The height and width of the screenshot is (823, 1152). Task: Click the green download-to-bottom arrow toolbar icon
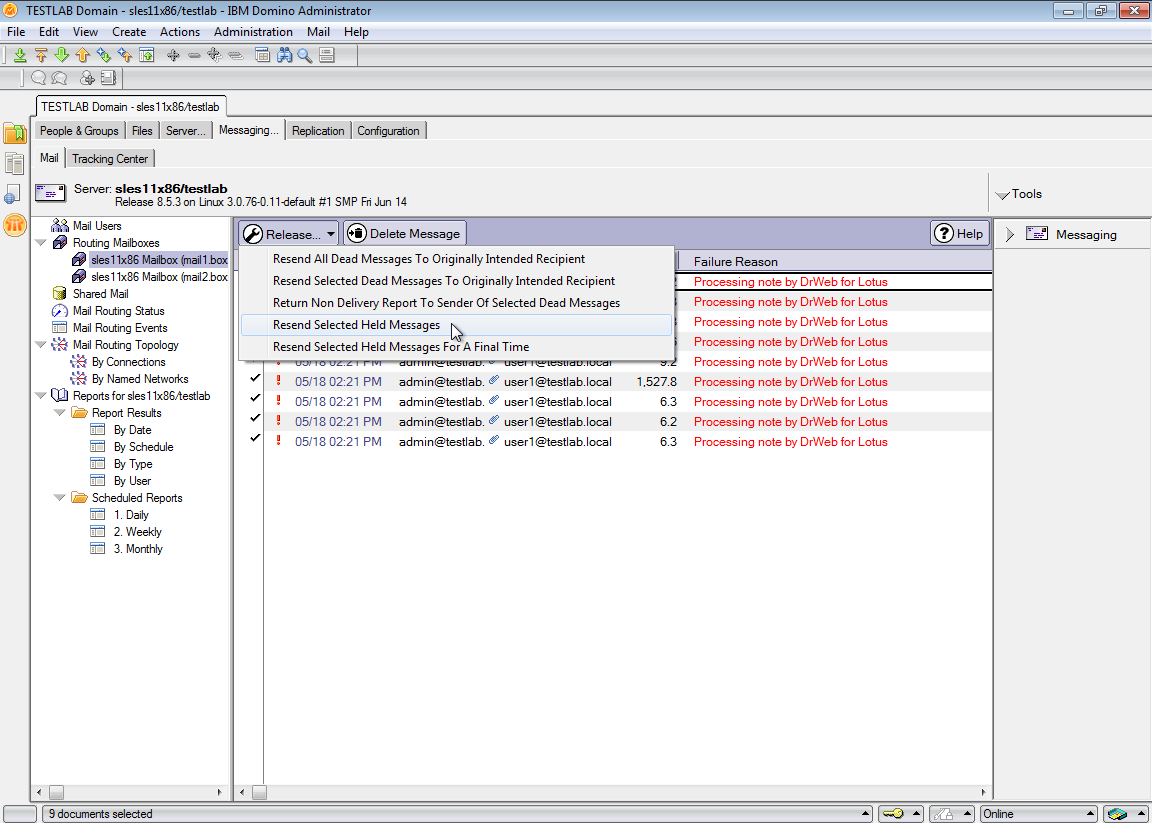tap(21, 55)
